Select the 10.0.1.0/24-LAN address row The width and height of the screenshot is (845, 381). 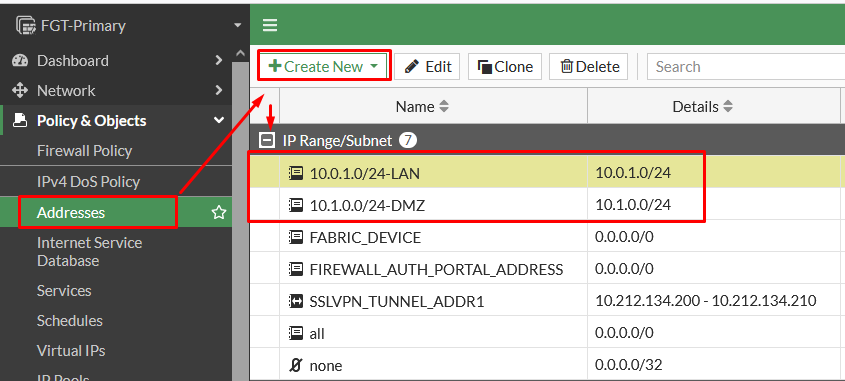click(x=548, y=173)
